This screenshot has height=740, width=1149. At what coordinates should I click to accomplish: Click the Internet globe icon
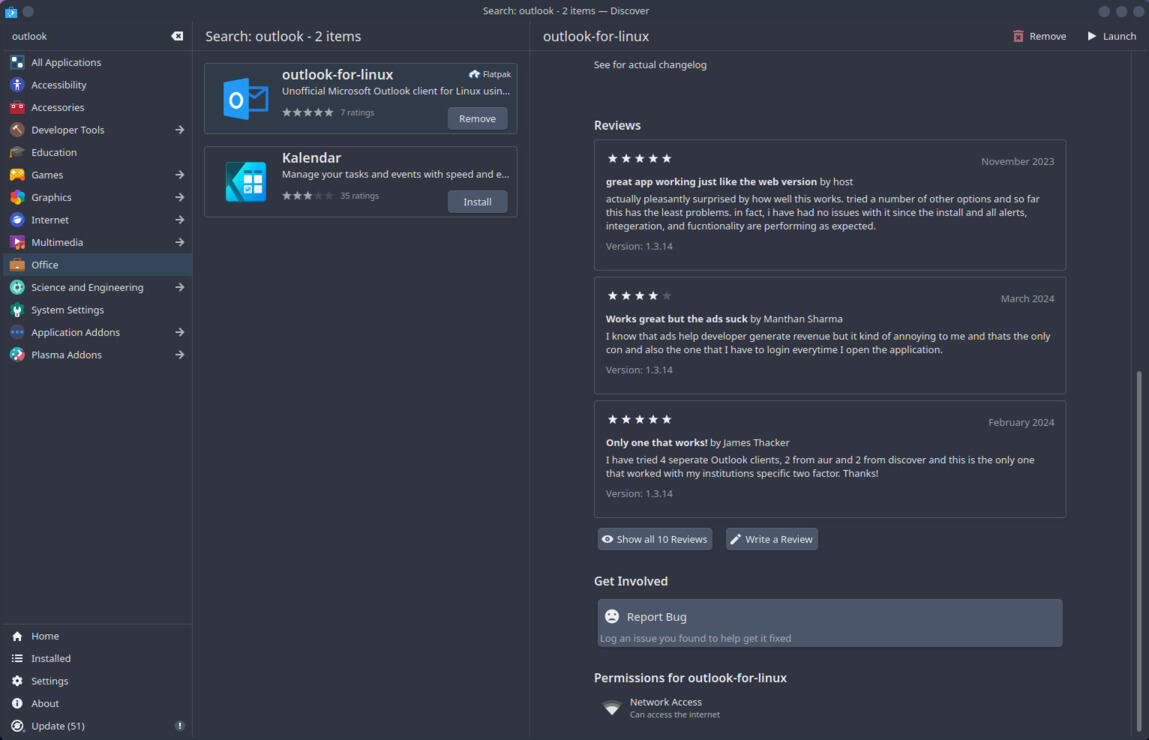coord(17,220)
